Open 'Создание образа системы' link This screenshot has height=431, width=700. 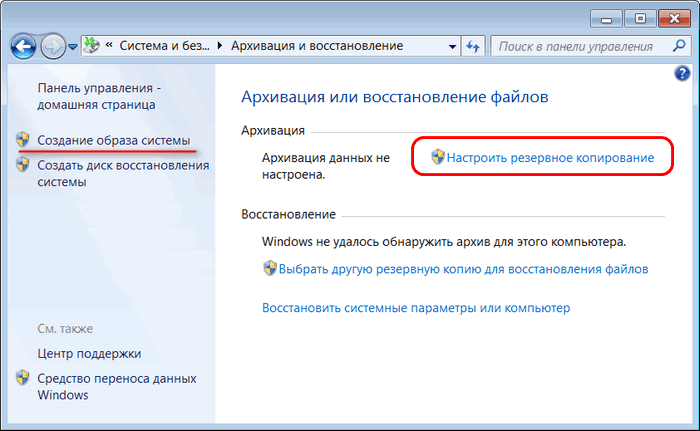[113, 140]
